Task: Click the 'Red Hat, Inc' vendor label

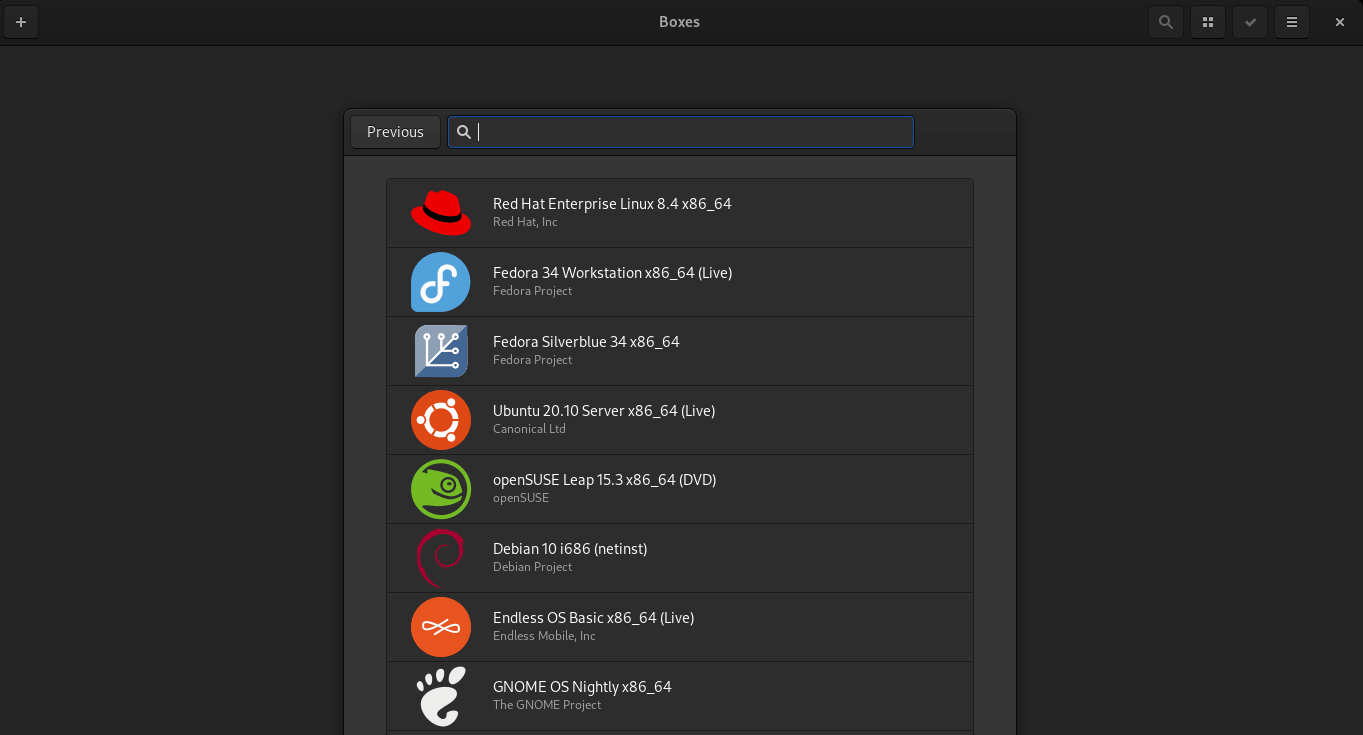Action: (x=525, y=222)
